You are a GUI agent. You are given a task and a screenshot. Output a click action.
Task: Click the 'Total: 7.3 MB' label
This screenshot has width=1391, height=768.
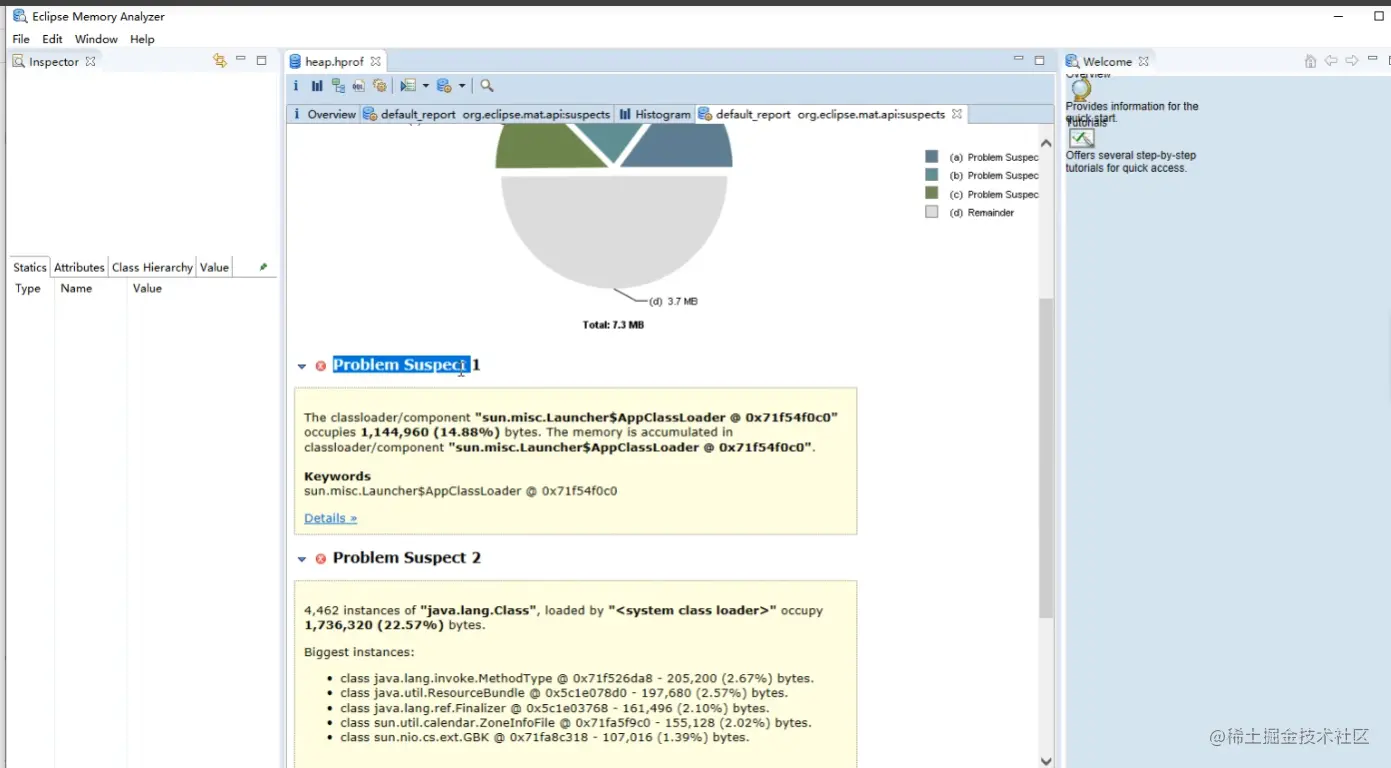point(613,325)
